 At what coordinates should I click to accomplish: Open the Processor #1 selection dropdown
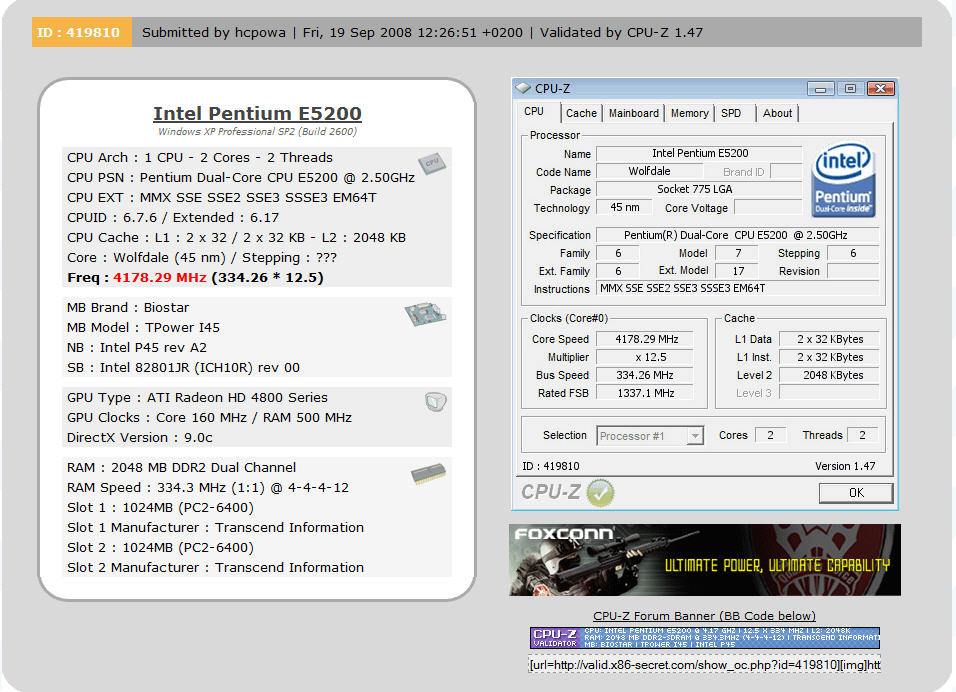694,436
